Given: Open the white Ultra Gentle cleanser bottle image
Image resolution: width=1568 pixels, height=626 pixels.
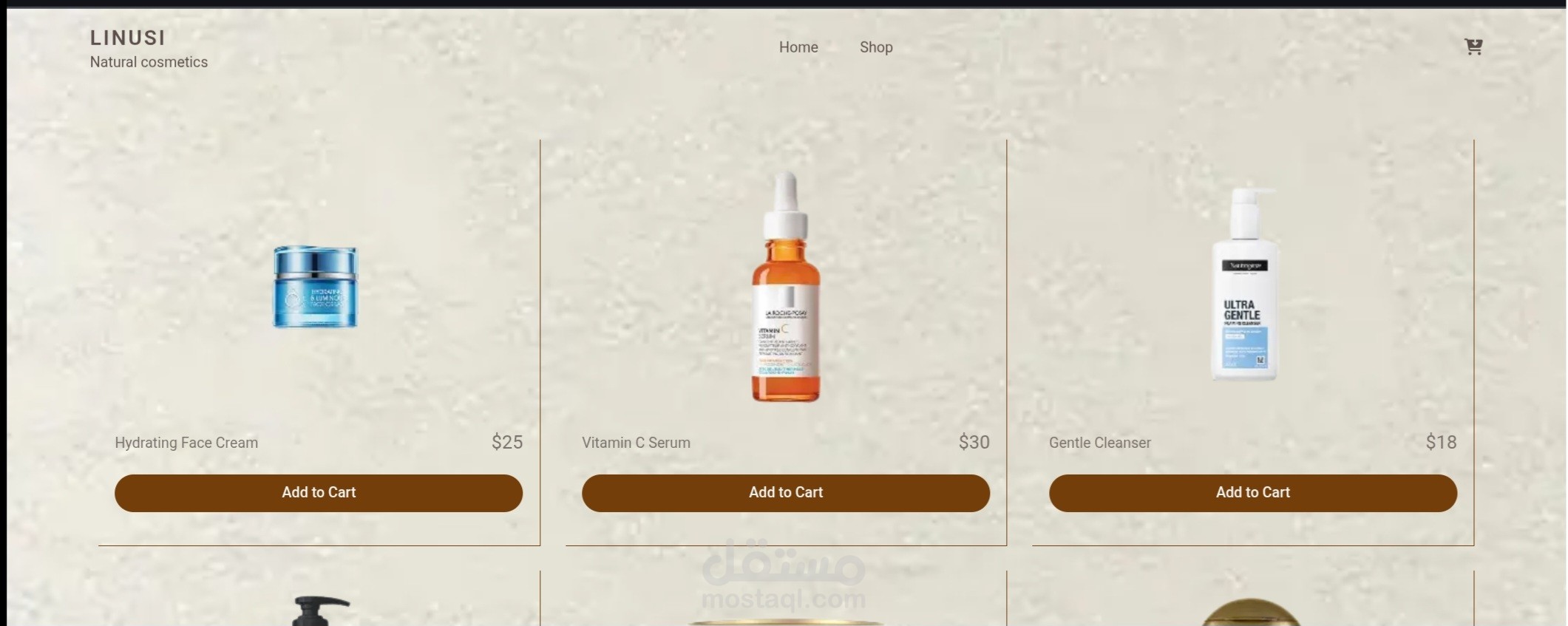Looking at the screenshot, I should coord(1246,285).
